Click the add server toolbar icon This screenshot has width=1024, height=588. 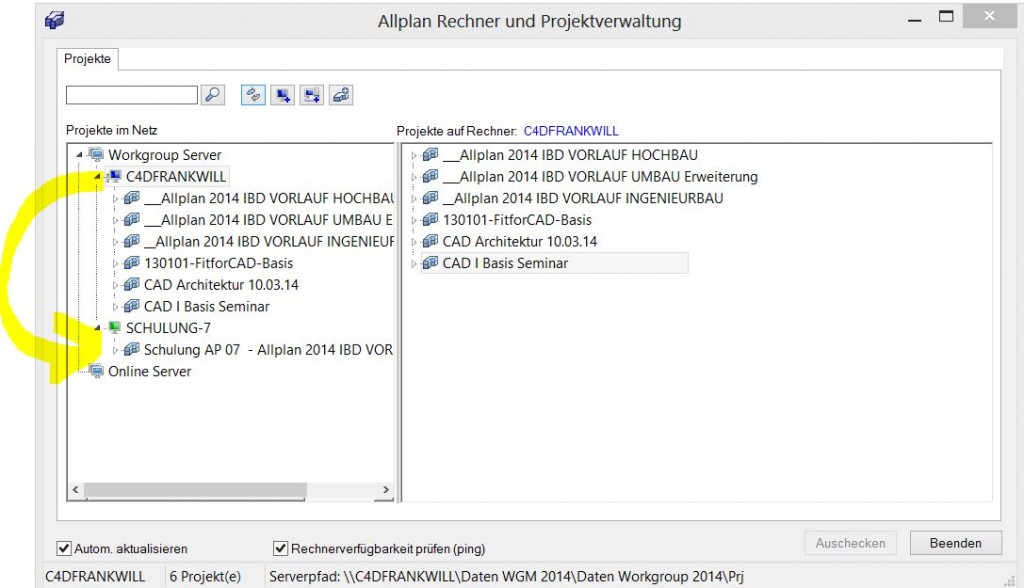coord(312,95)
